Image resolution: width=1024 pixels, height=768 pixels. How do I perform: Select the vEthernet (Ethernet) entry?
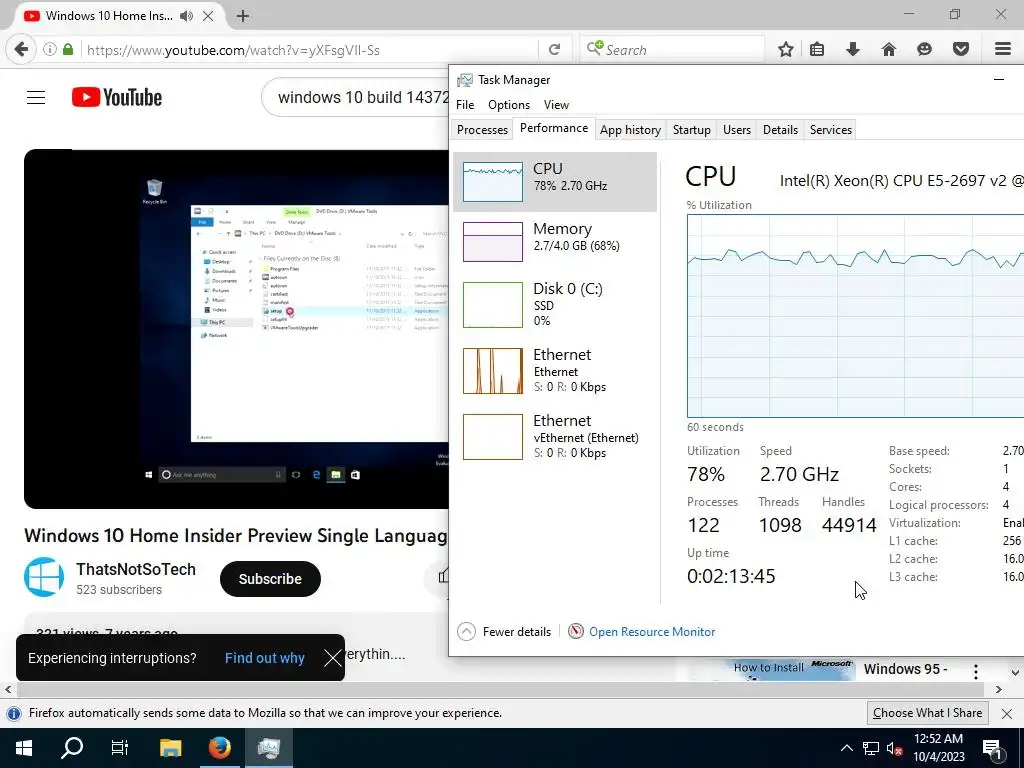[554, 436]
